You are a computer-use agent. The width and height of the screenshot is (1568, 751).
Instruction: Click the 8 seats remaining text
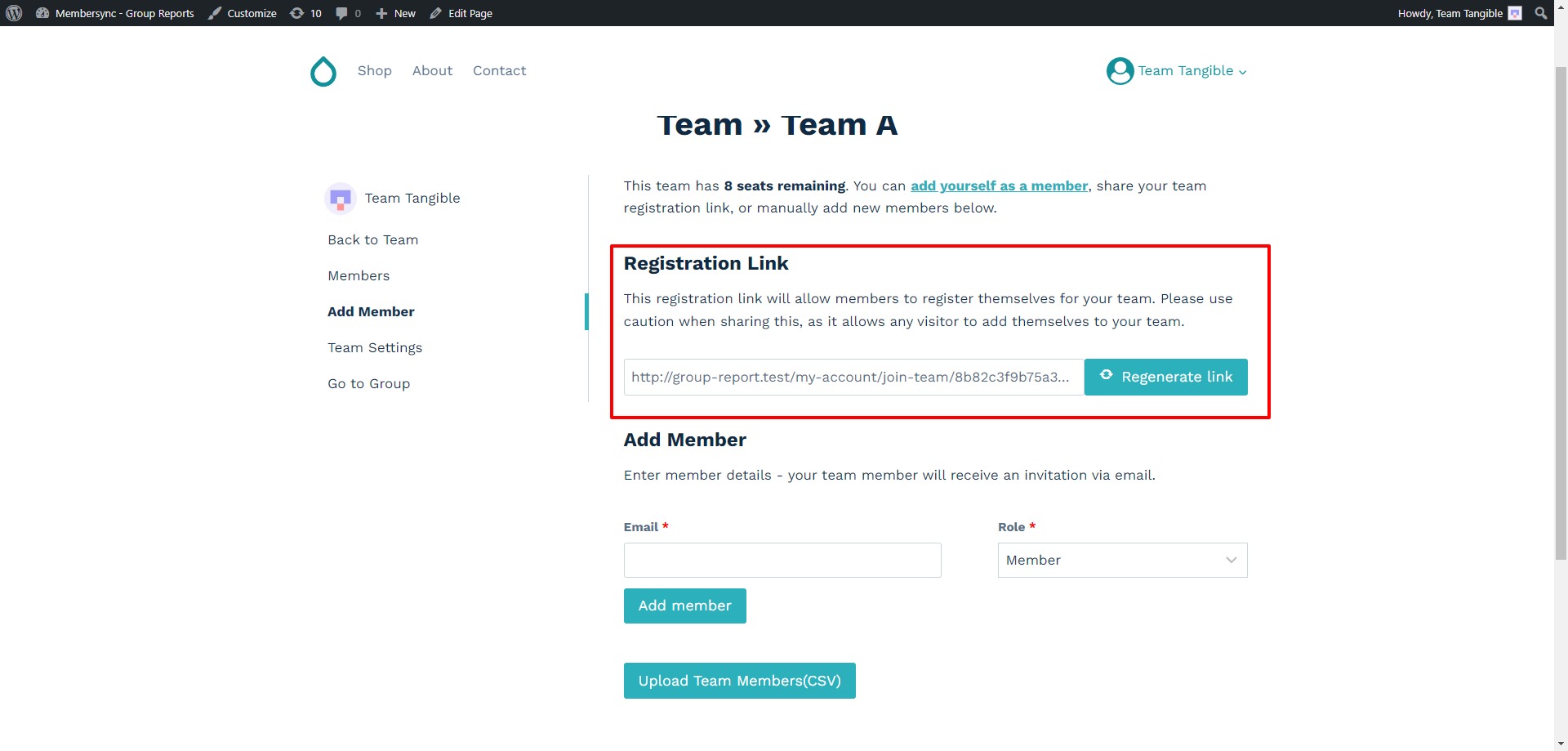[784, 186]
